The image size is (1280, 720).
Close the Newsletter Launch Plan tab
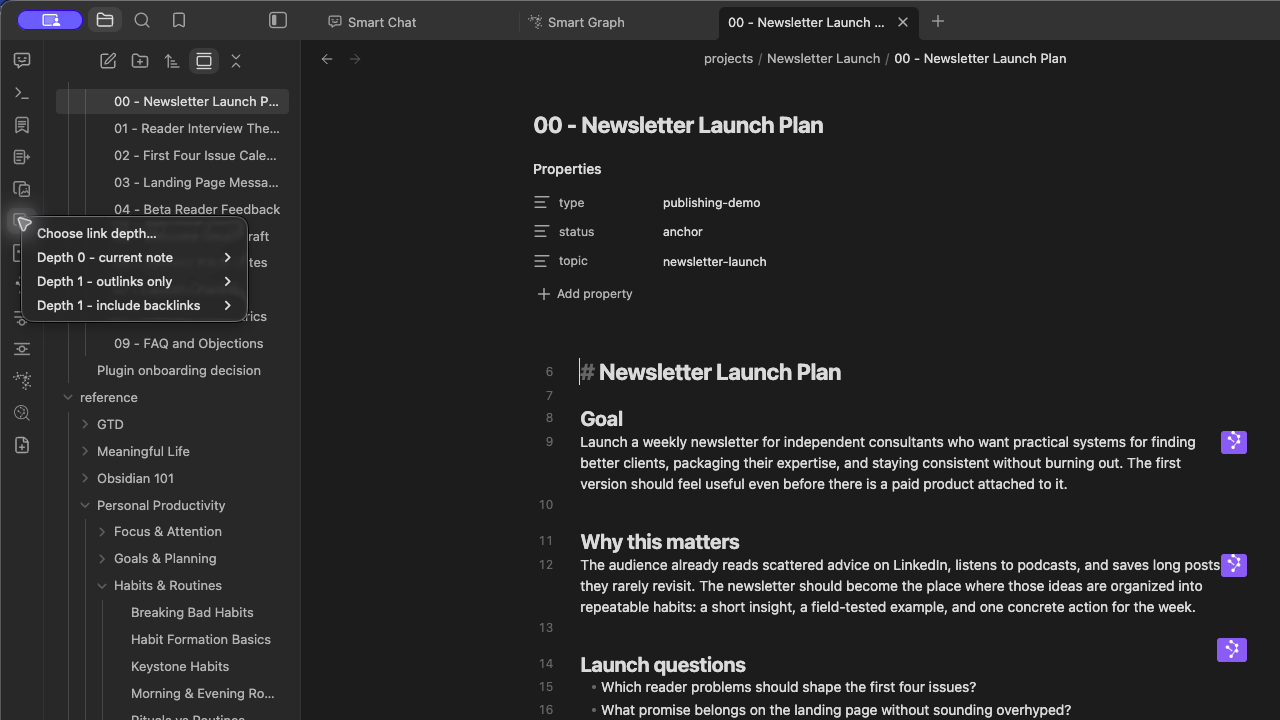tap(903, 22)
